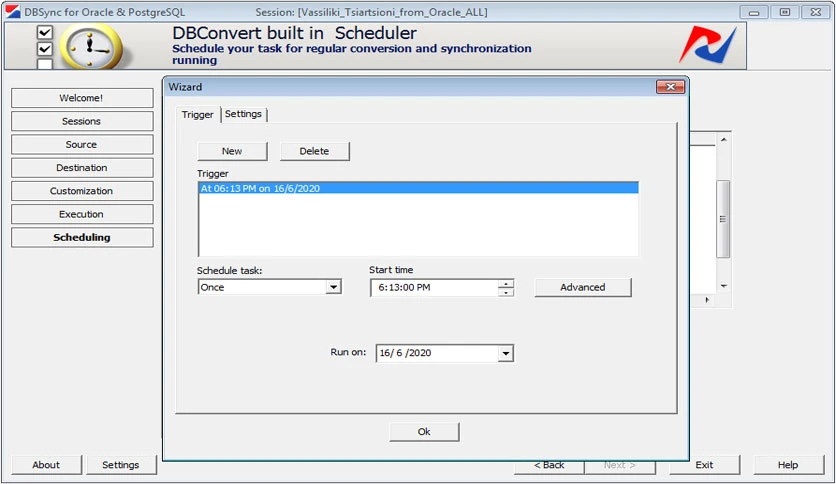This screenshot has height=484, width=836.
Task: Delete the selected trigger
Action: (x=315, y=151)
